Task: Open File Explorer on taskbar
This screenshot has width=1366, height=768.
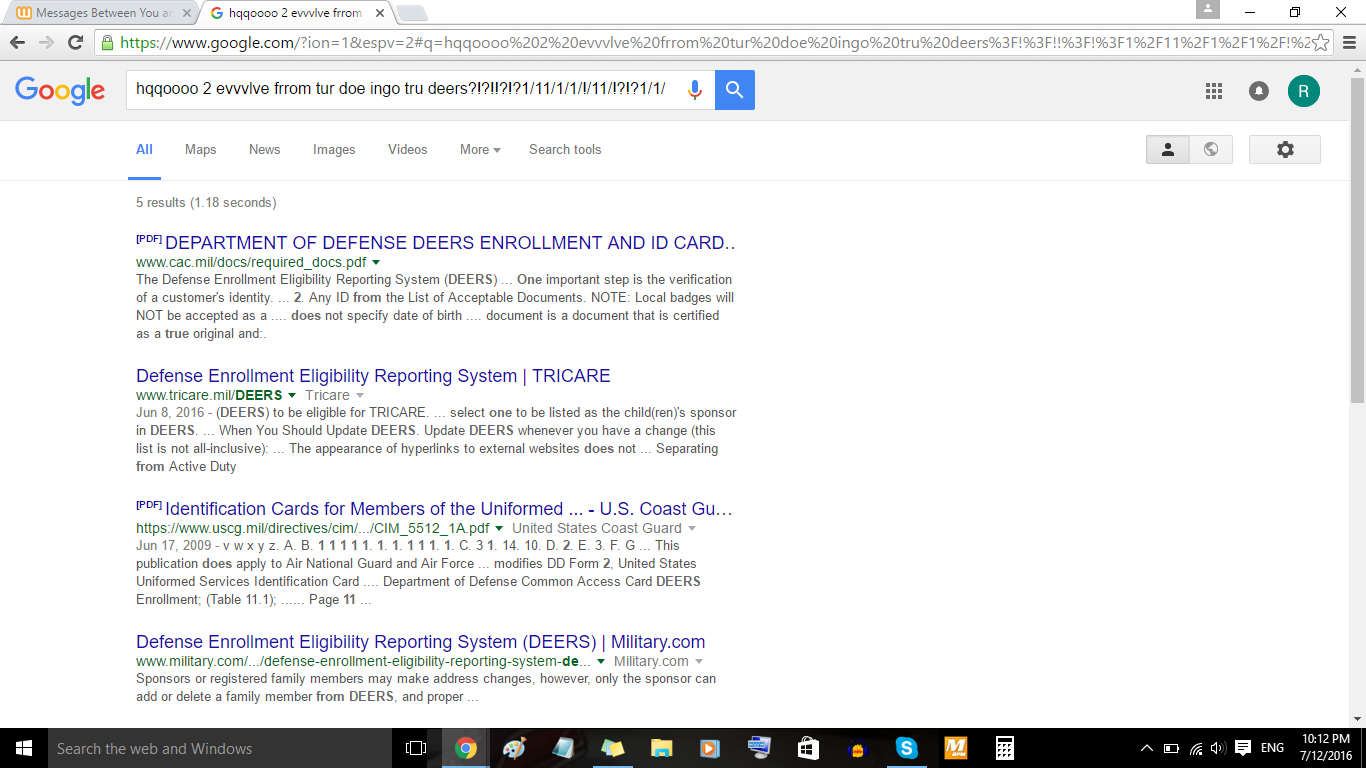Action: pos(661,748)
